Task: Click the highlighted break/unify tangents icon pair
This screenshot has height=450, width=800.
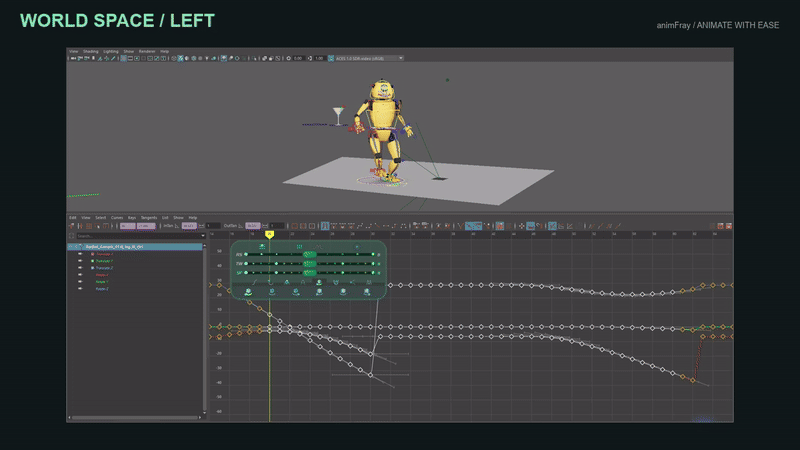Action: click(473, 226)
